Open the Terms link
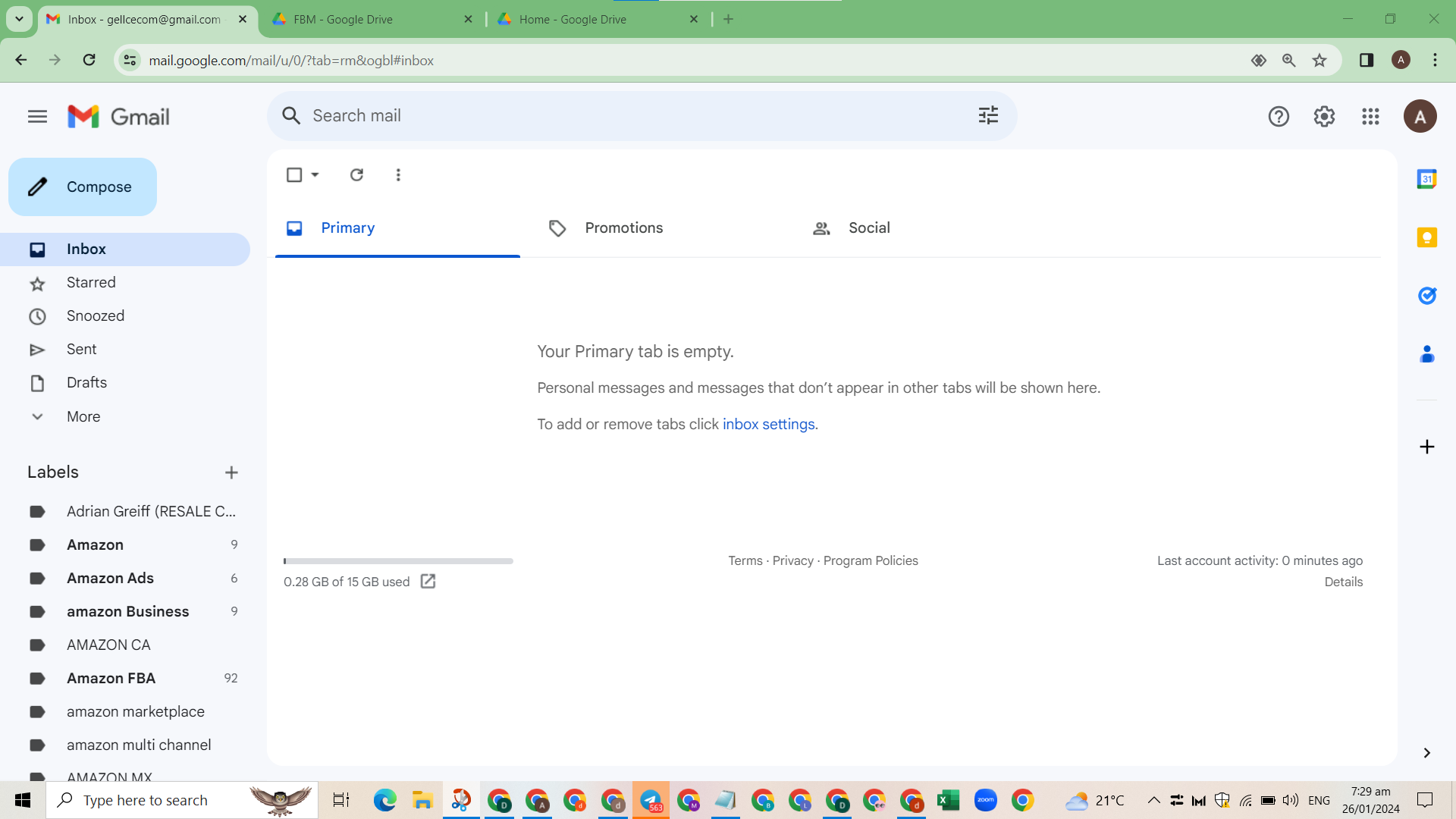The image size is (1456, 819). pyautogui.click(x=745, y=560)
